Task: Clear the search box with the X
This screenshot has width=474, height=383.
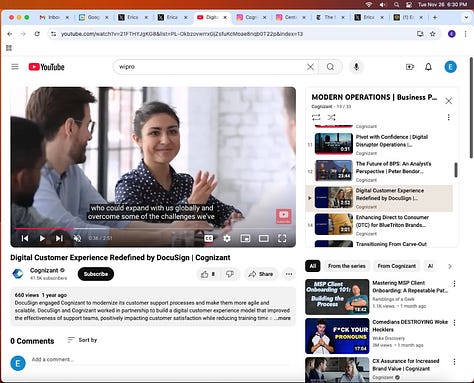Action: pyautogui.click(x=310, y=67)
